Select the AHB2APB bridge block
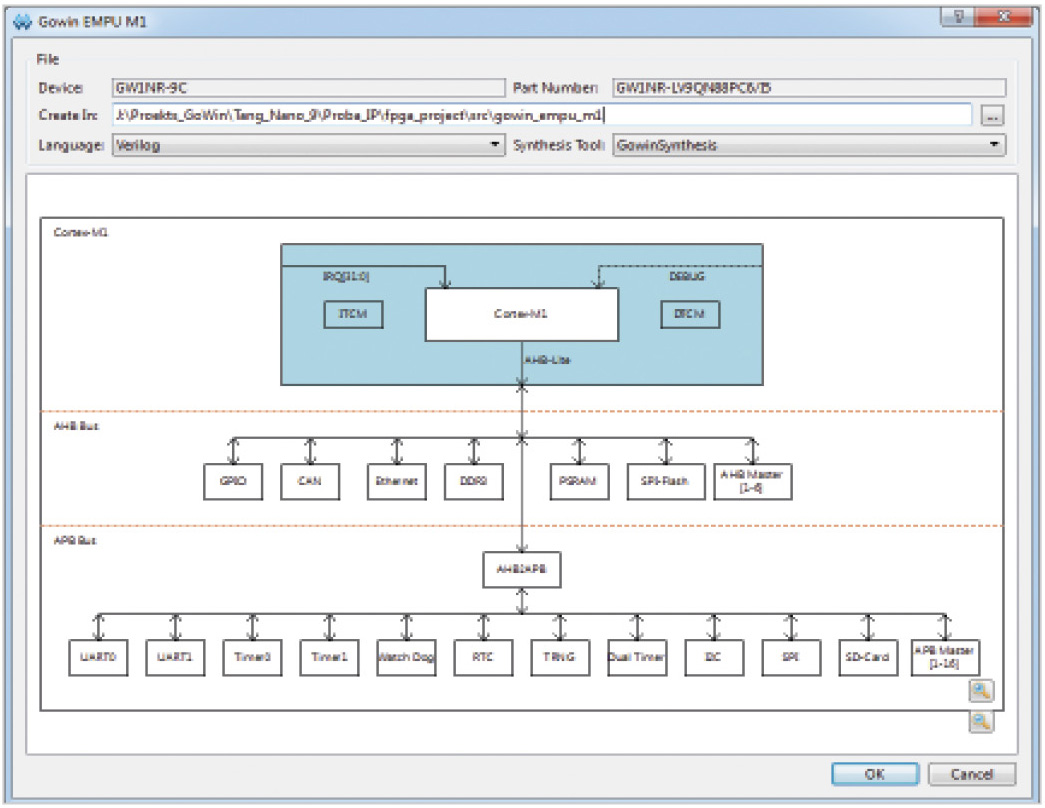This screenshot has height=808, width=1045. point(521,568)
